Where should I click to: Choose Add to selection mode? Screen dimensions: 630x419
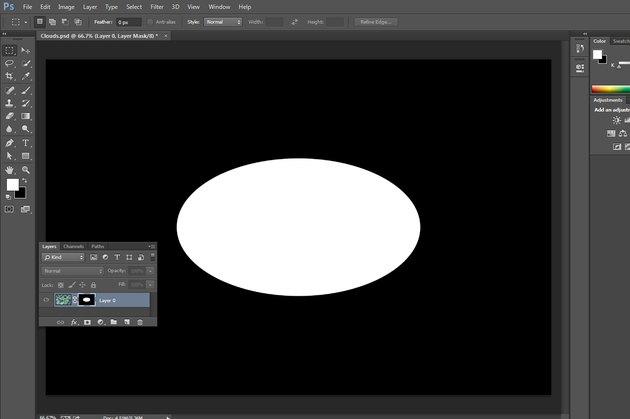coord(52,22)
